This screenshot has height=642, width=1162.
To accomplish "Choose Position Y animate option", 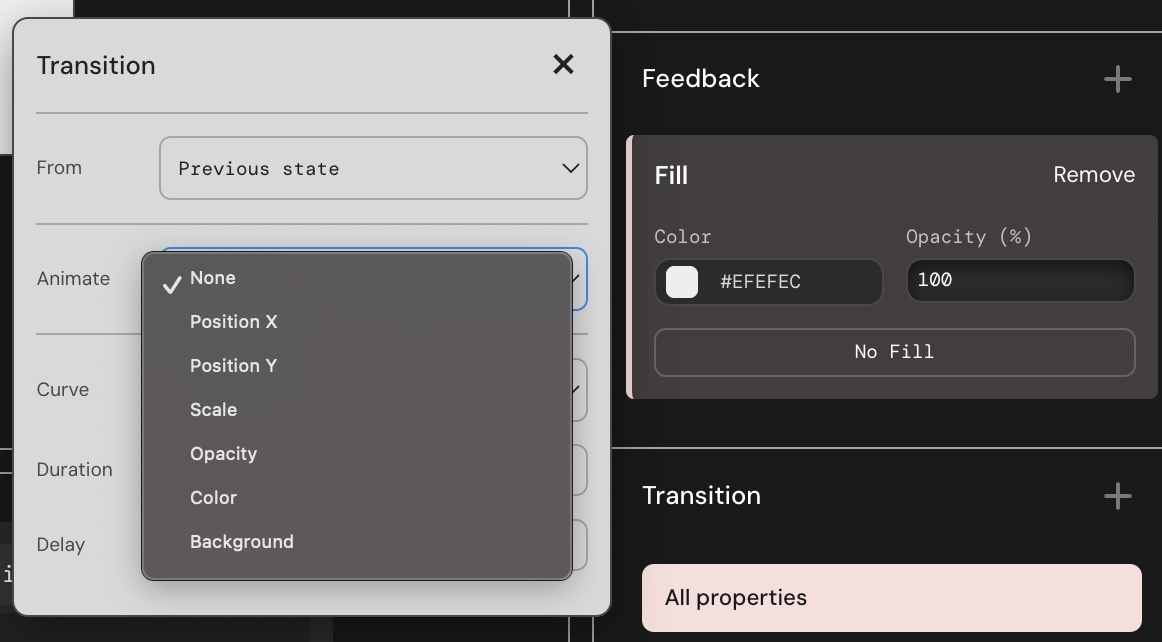I will click(x=233, y=366).
